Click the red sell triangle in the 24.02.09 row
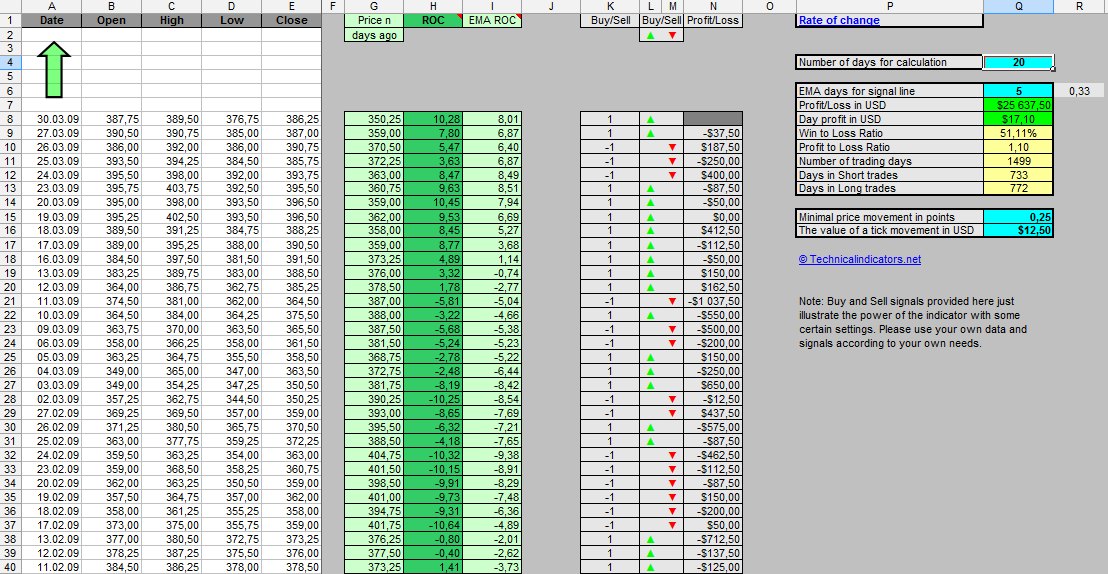This screenshot has width=1108, height=574. (x=672, y=455)
